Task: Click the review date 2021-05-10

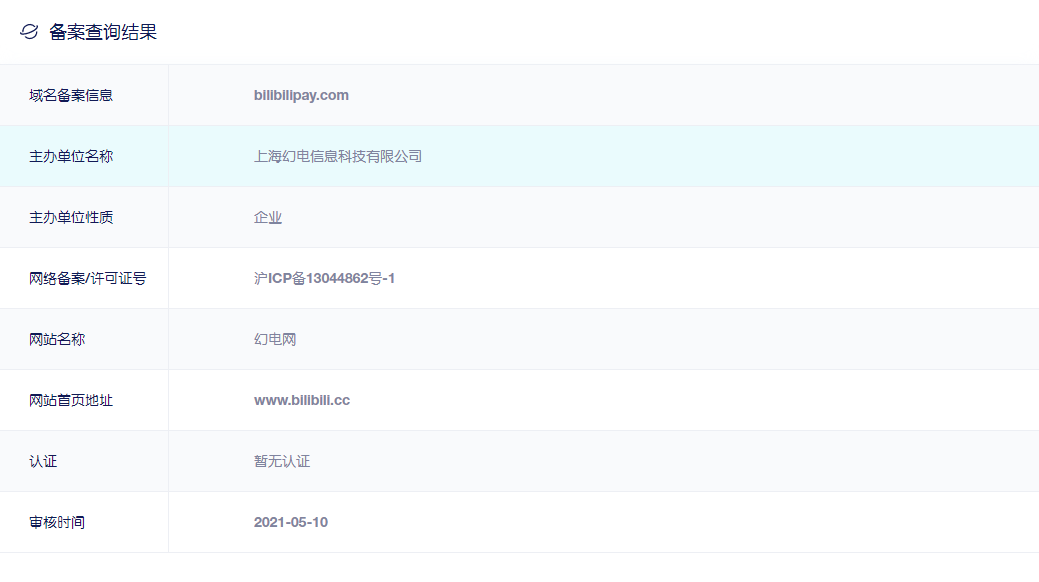Action: point(291,522)
